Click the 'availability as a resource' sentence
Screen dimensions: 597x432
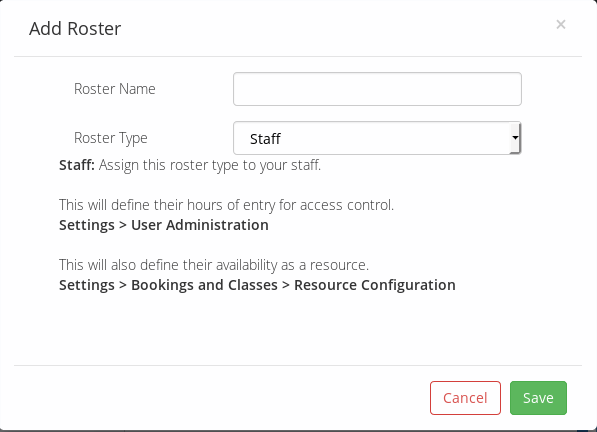point(214,265)
